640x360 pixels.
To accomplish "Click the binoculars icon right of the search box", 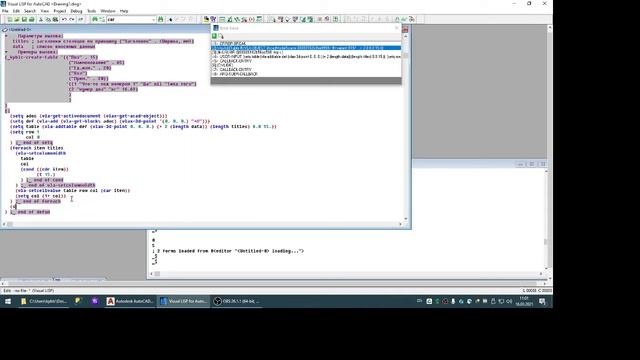I will click(x=160, y=19).
